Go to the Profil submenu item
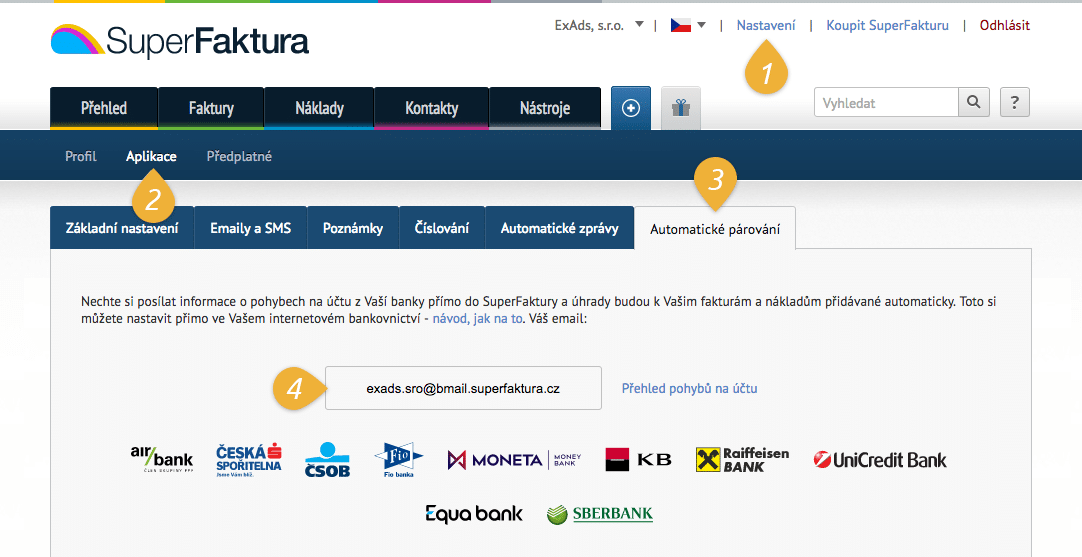The image size is (1082, 557). [x=81, y=156]
